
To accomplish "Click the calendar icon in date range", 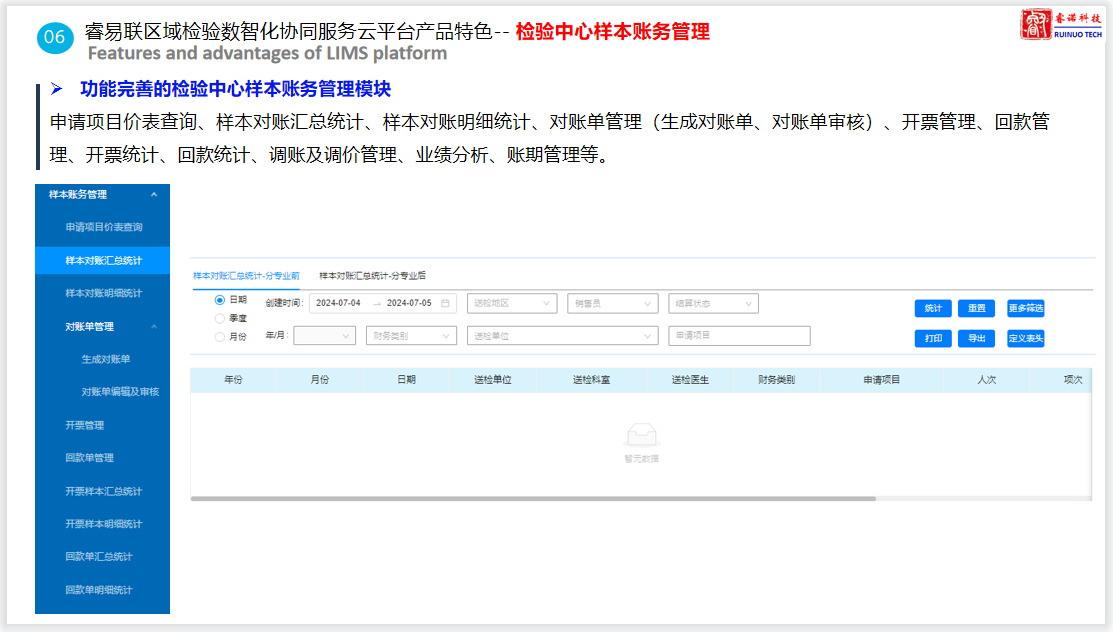I will point(445,303).
